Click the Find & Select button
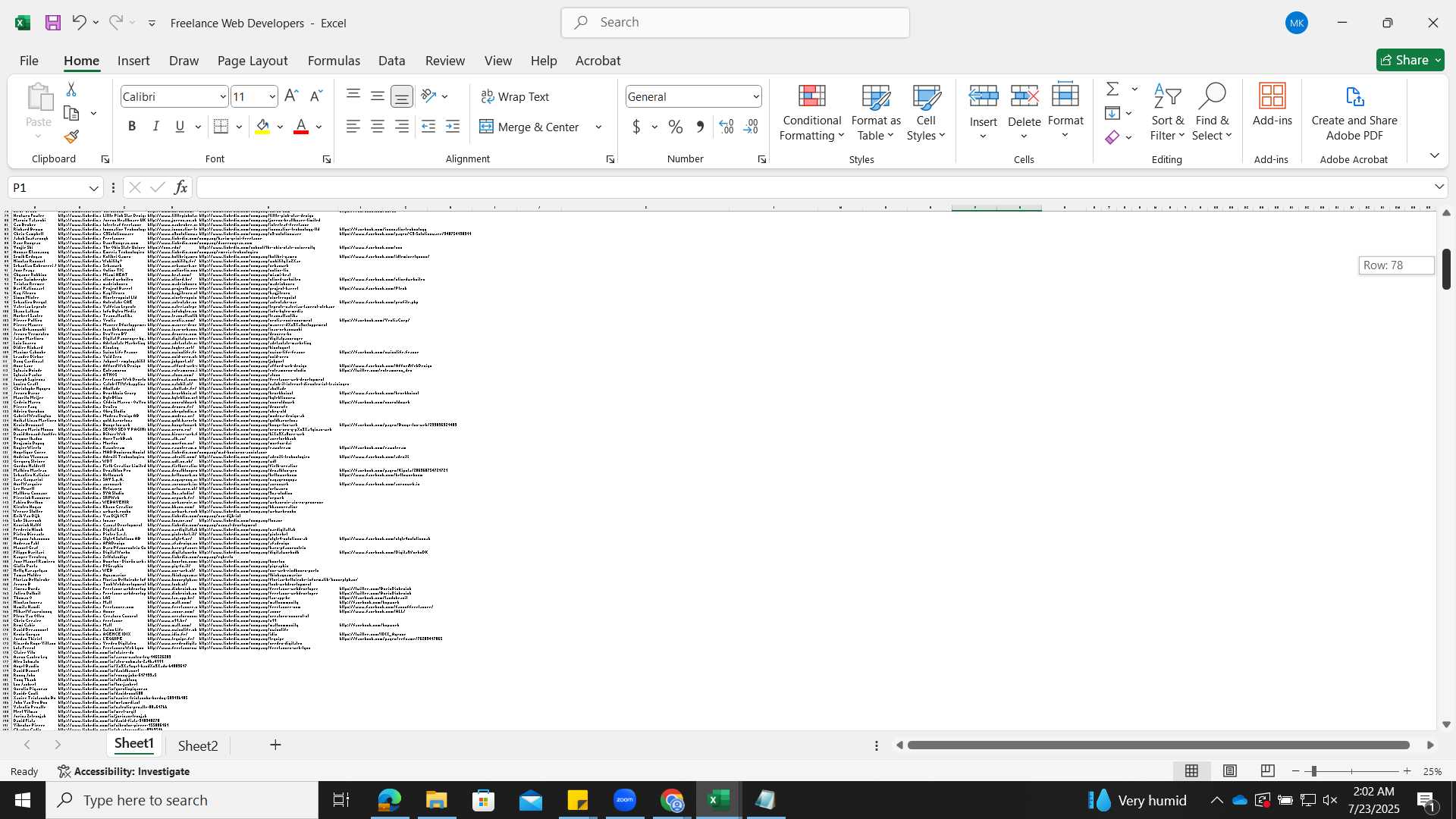This screenshot has height=819, width=1456. (x=1211, y=113)
